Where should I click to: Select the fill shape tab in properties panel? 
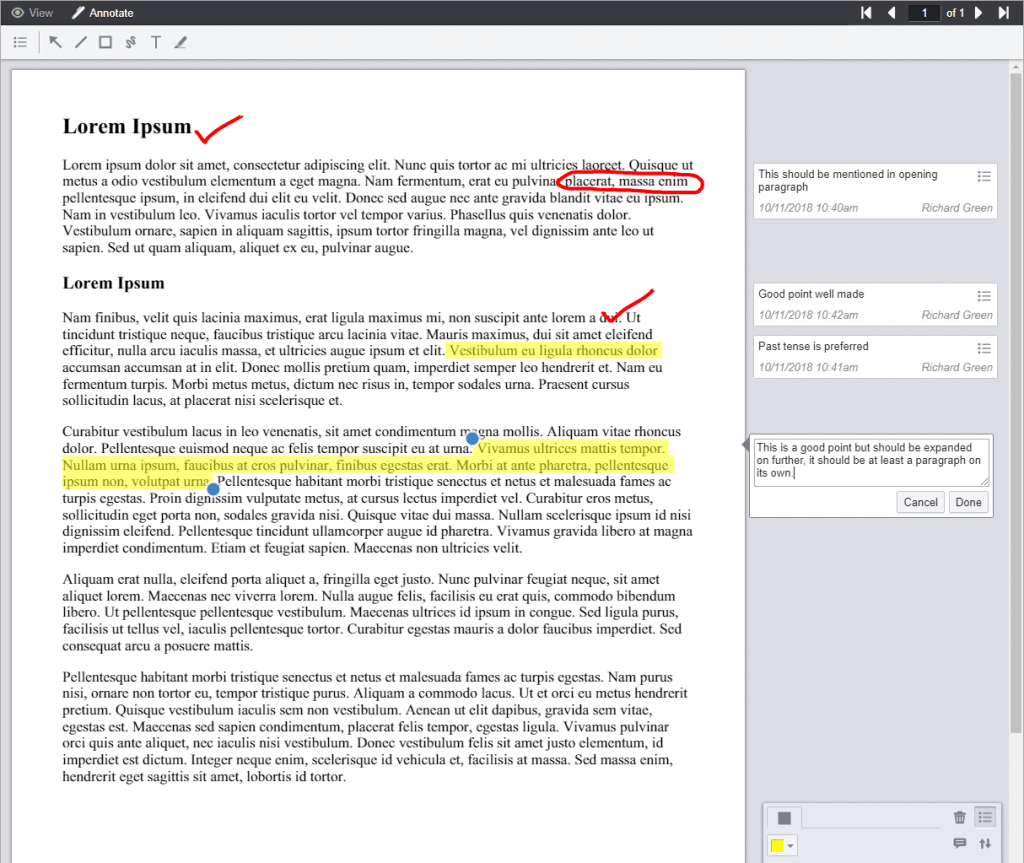point(784,817)
